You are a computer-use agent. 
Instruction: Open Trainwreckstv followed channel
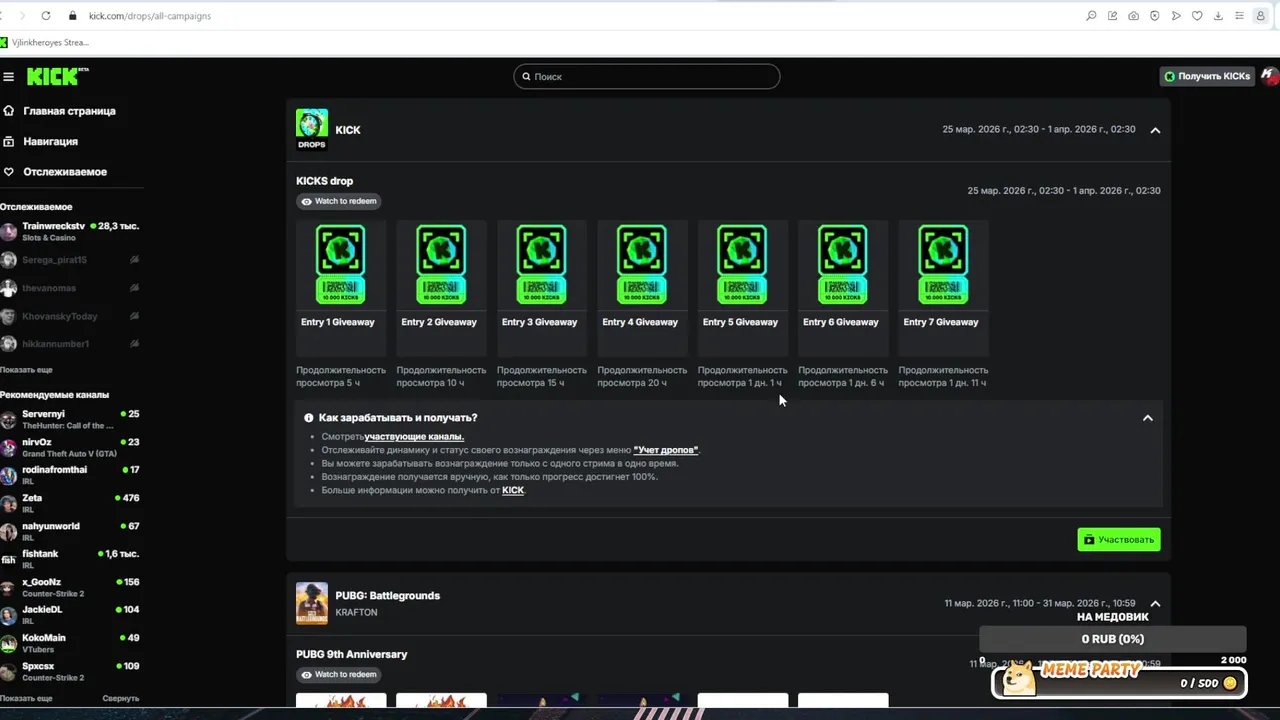[x=70, y=231]
